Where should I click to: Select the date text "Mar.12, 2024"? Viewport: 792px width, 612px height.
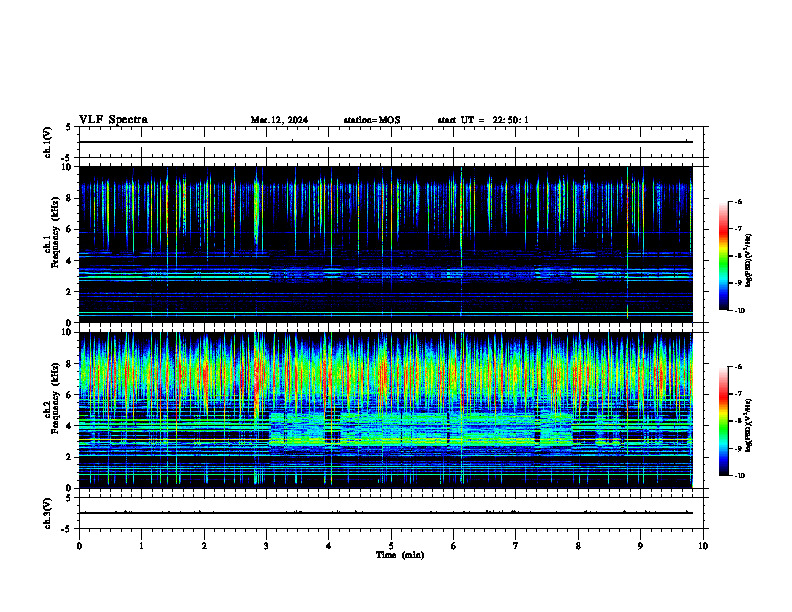click(279, 120)
